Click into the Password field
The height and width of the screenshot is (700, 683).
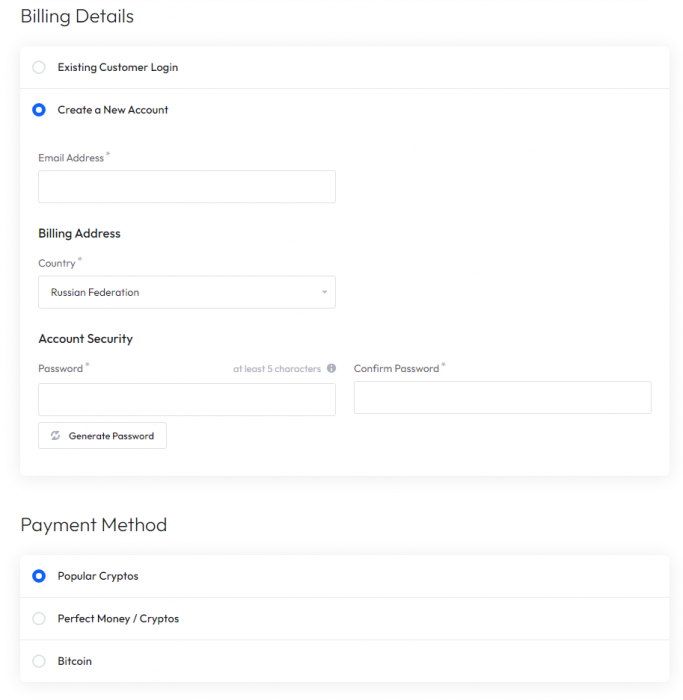click(x=186, y=399)
